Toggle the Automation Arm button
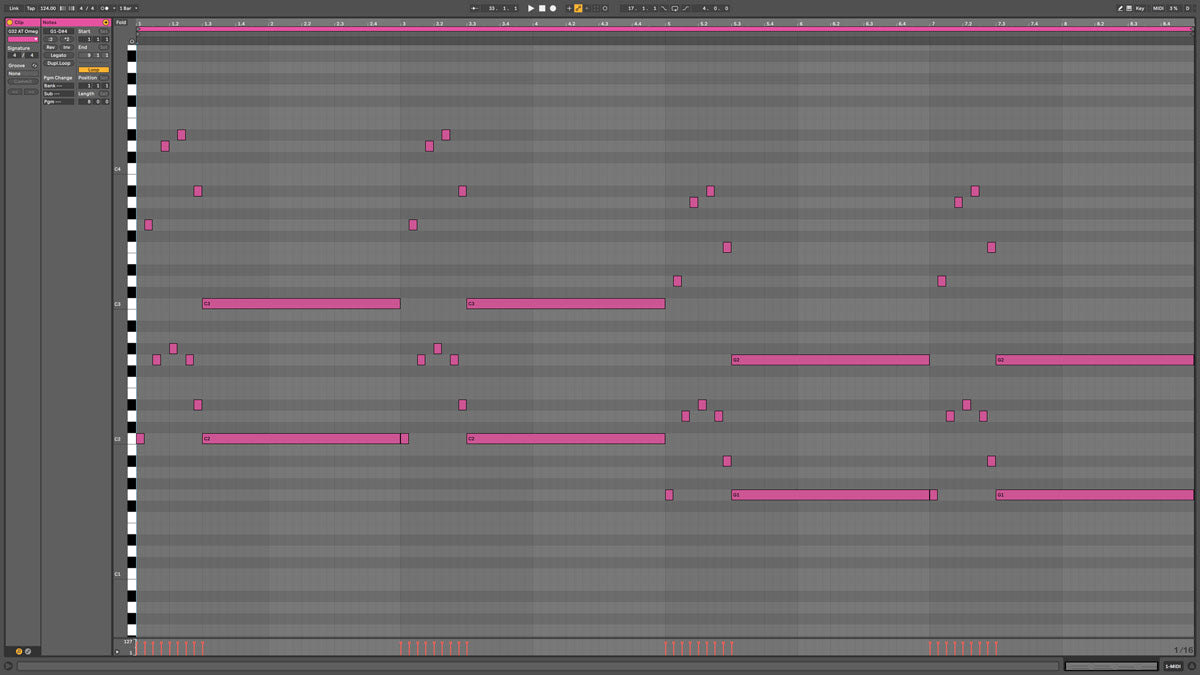1200x675 pixels. point(578,8)
